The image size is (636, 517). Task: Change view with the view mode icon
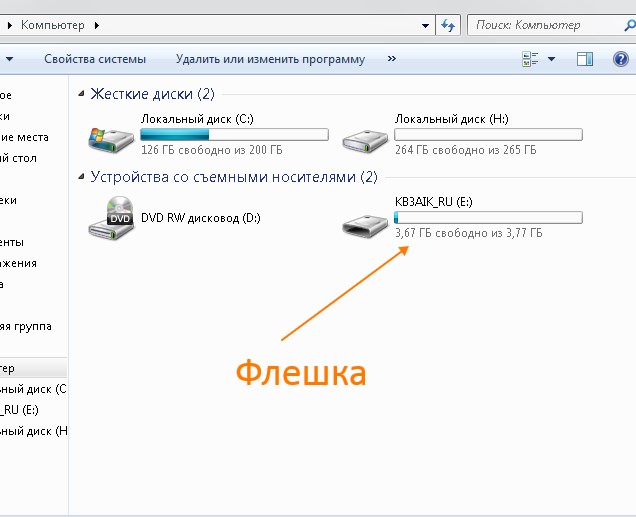pos(530,59)
